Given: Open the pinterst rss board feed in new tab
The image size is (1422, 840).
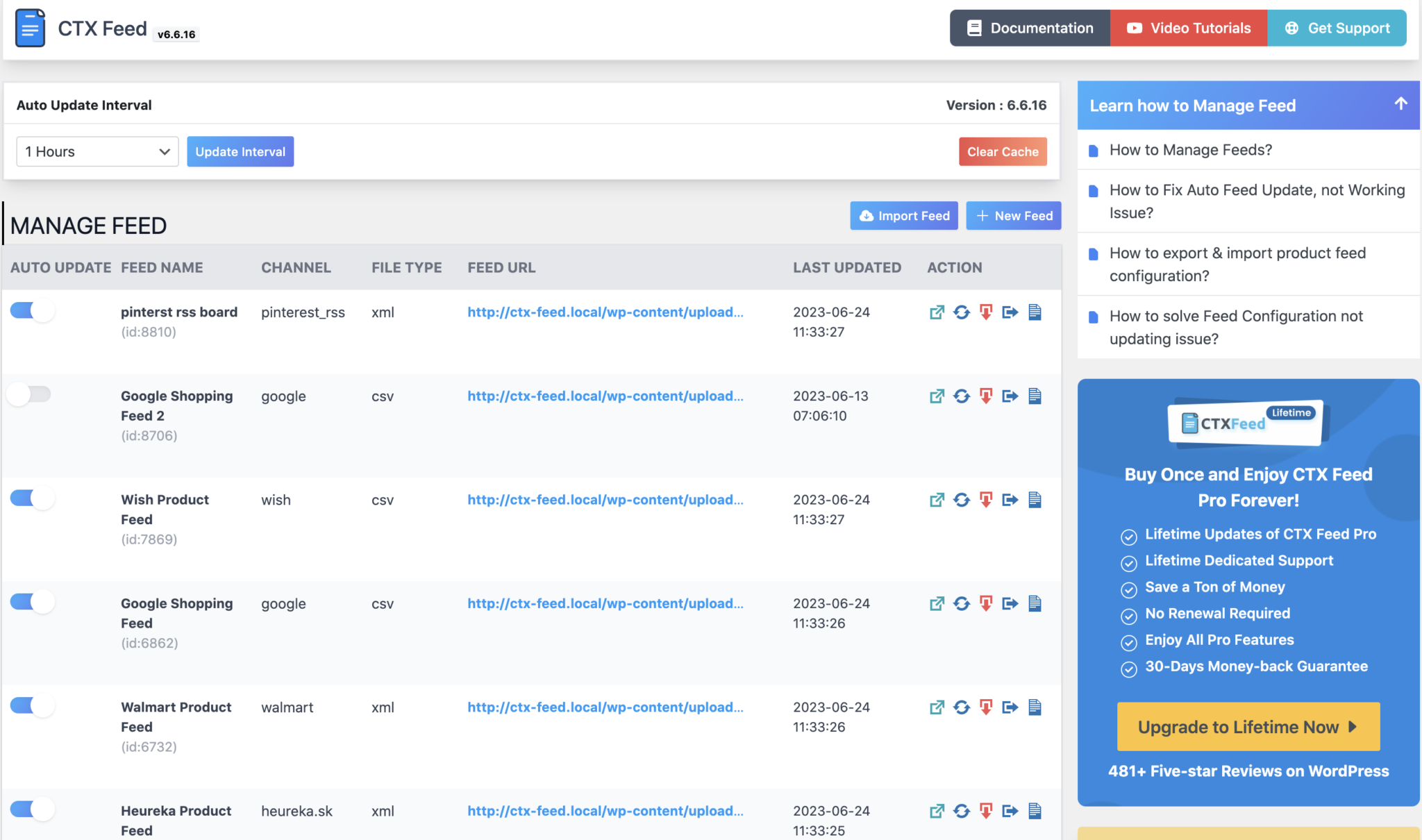Looking at the screenshot, I should (x=937, y=312).
